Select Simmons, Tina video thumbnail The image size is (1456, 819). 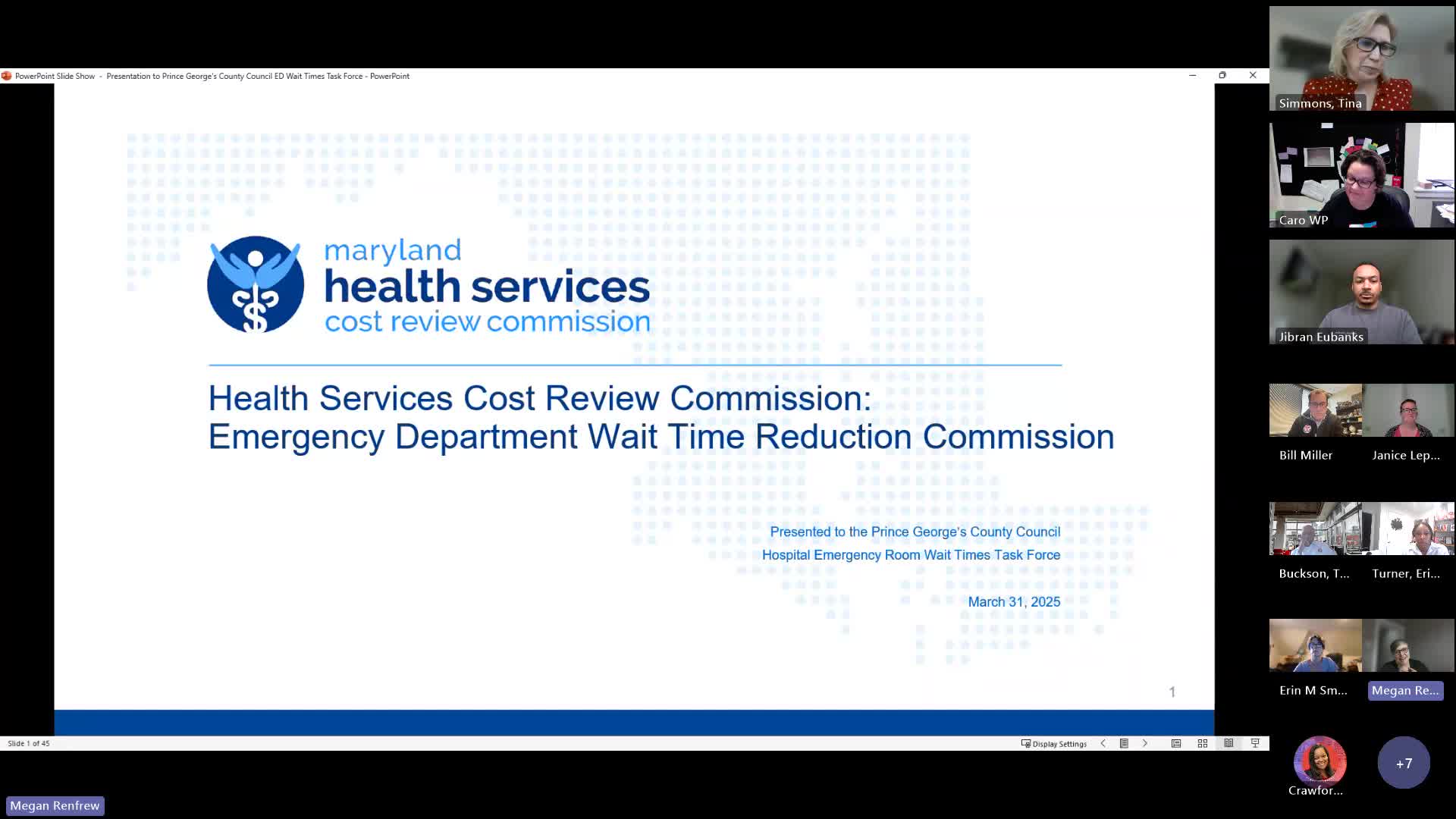[1361, 58]
